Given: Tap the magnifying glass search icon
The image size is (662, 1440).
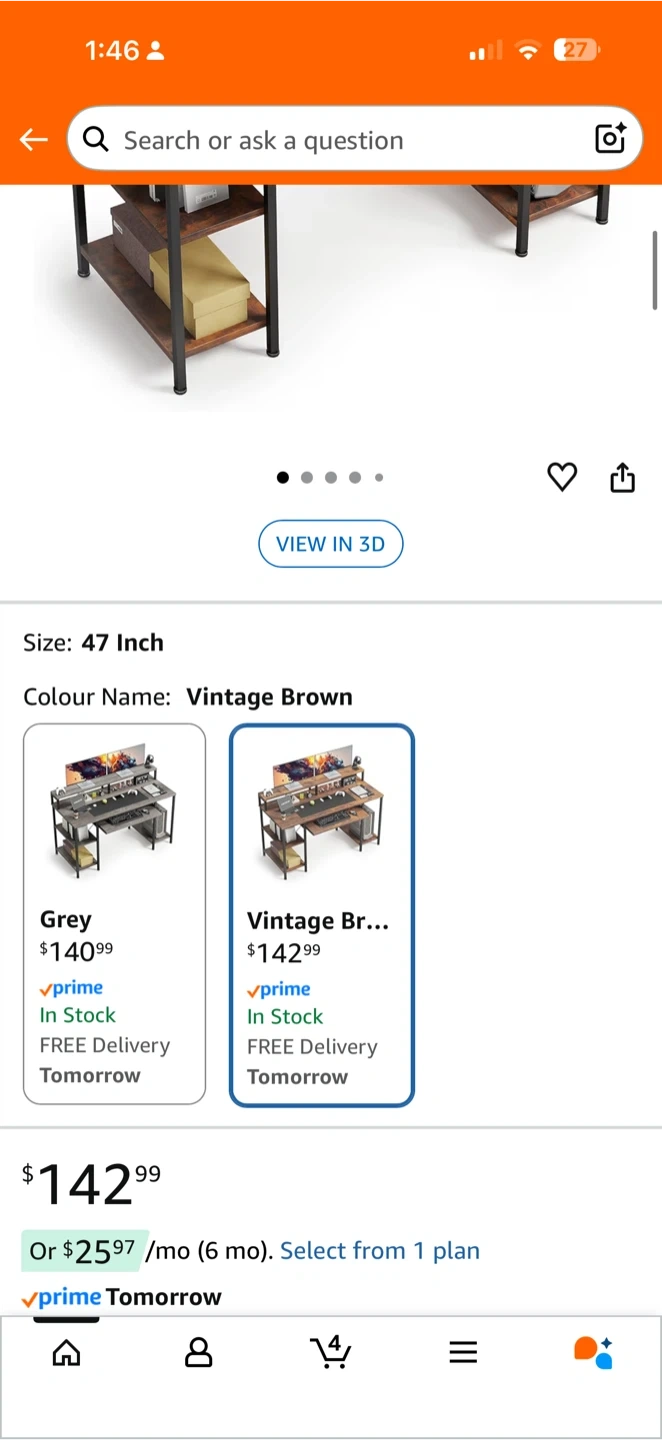Looking at the screenshot, I should [96, 139].
